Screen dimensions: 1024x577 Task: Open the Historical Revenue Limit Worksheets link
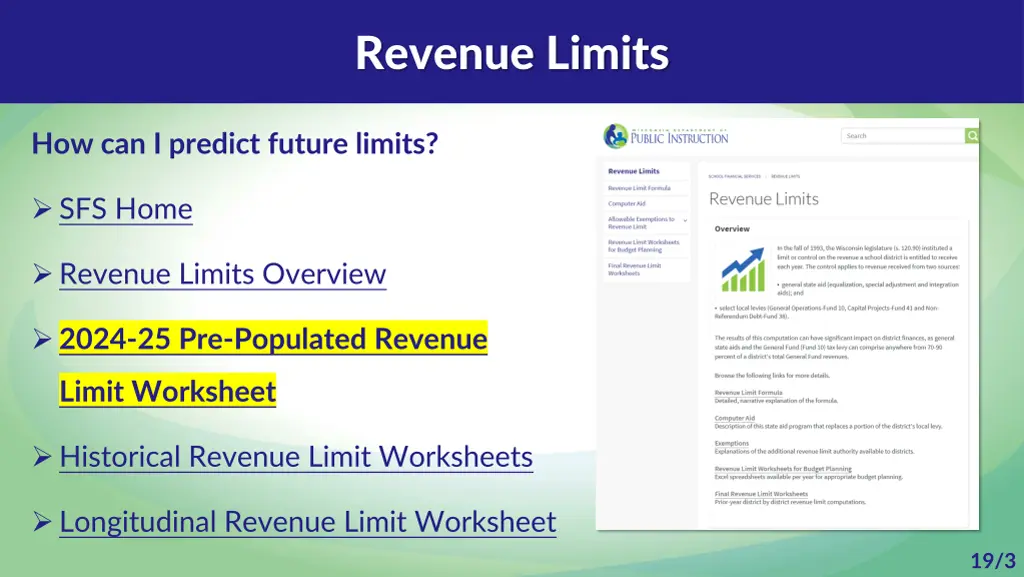click(x=296, y=457)
